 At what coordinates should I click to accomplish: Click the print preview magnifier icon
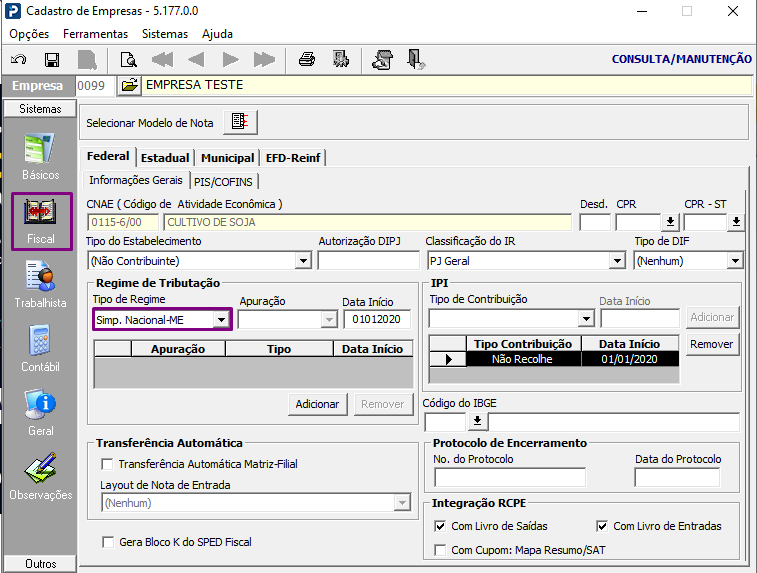[x=128, y=60]
